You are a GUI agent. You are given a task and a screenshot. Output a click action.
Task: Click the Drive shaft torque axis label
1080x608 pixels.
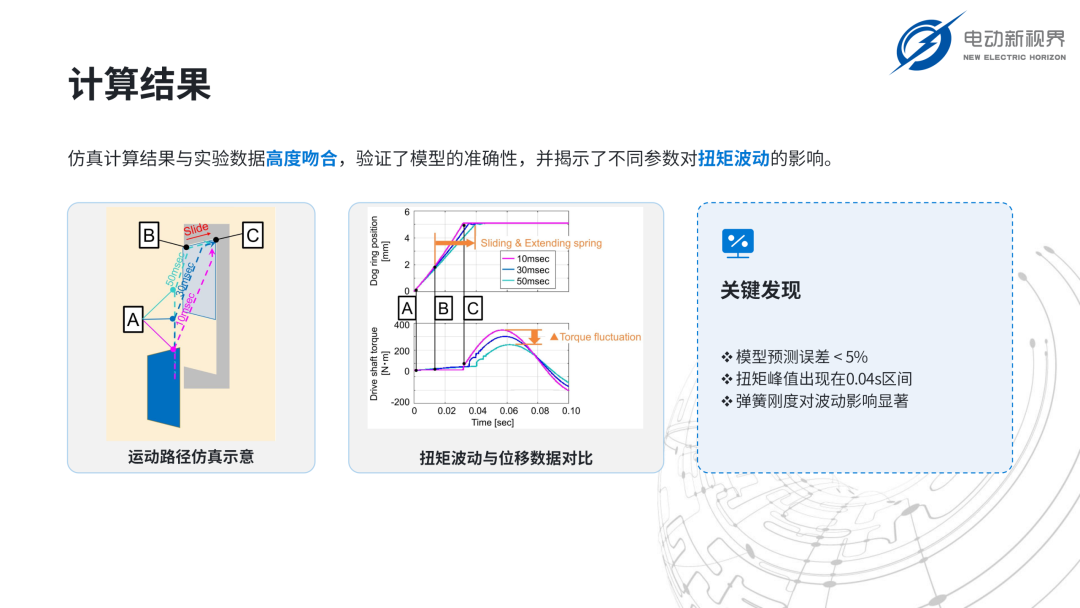click(379, 364)
